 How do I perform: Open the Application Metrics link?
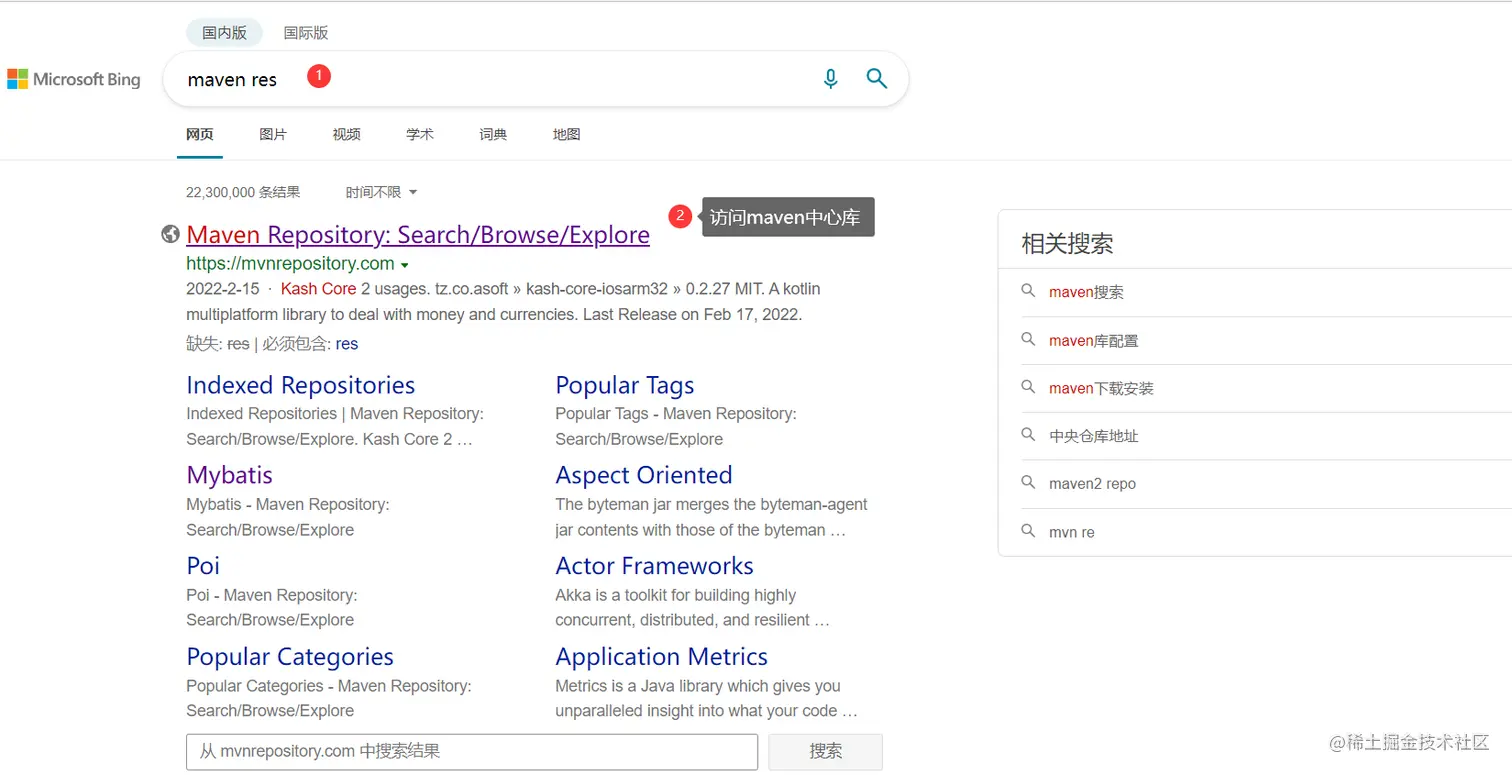pyautogui.click(x=662, y=657)
